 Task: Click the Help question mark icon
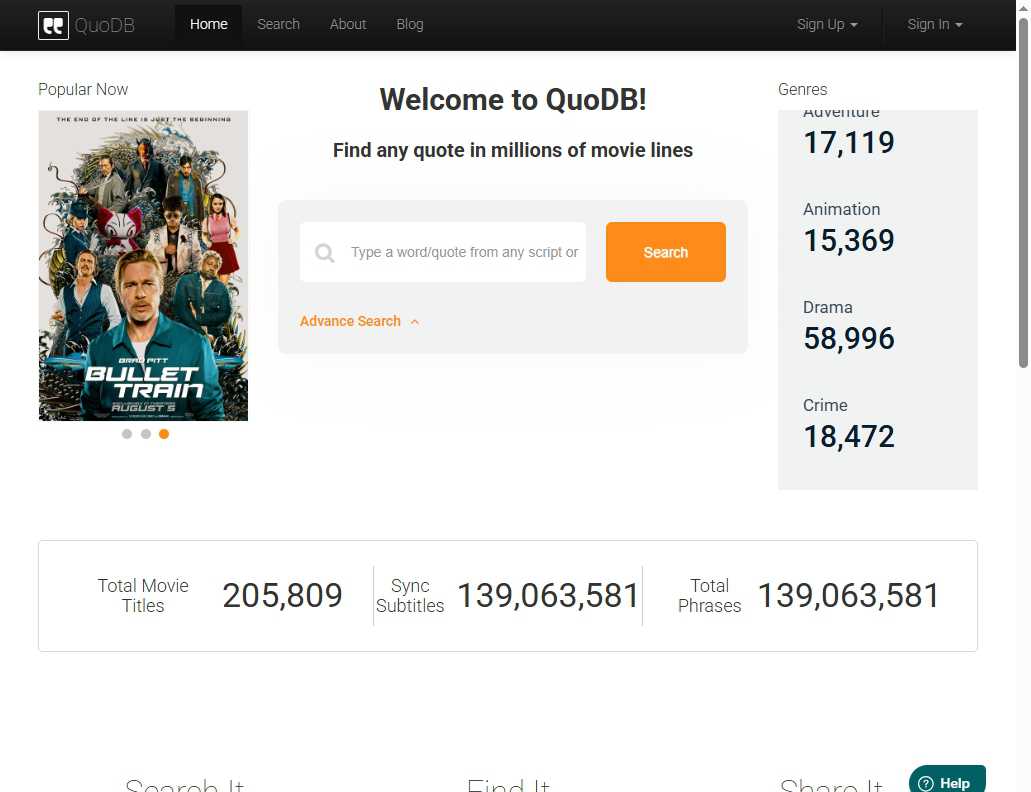[926, 783]
